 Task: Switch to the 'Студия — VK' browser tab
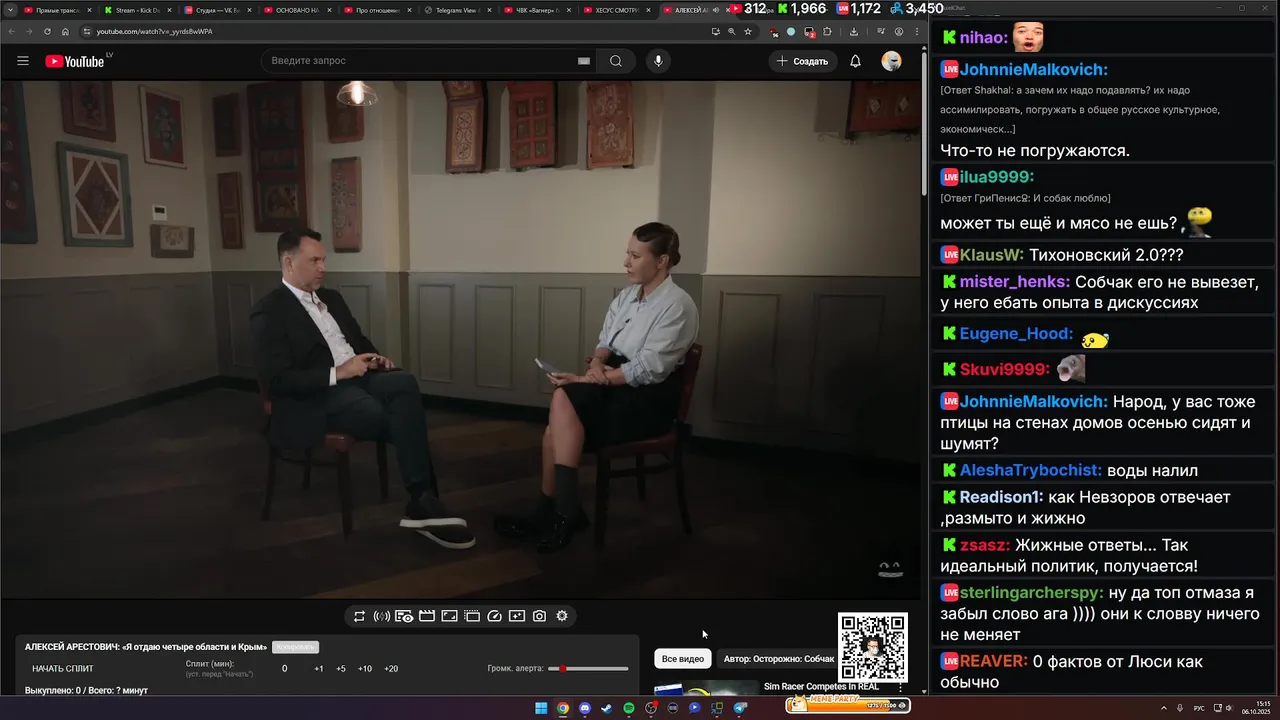point(217,10)
